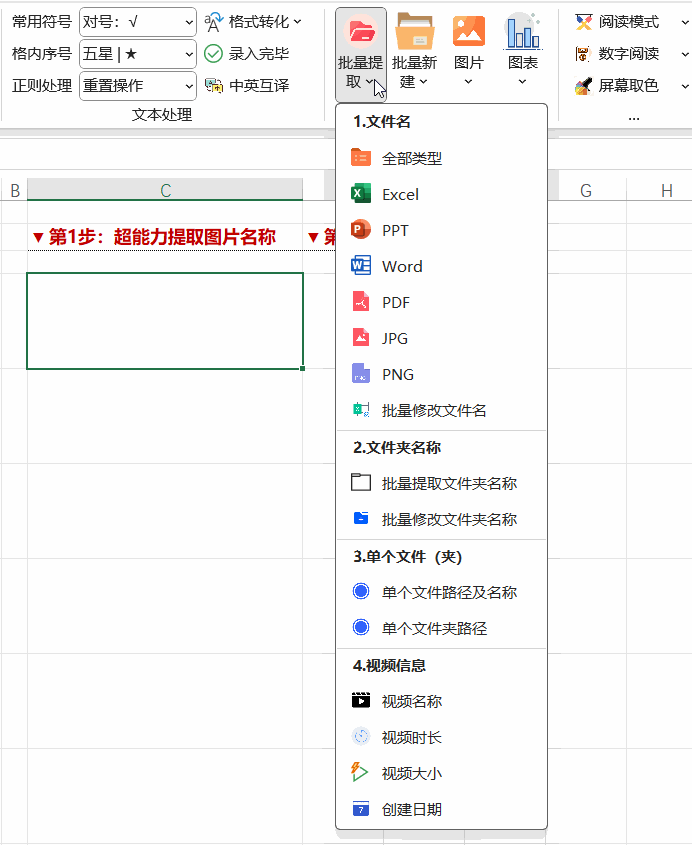The height and width of the screenshot is (845, 692).
Task: Click the 文本处理 group label
Action: tap(162, 114)
